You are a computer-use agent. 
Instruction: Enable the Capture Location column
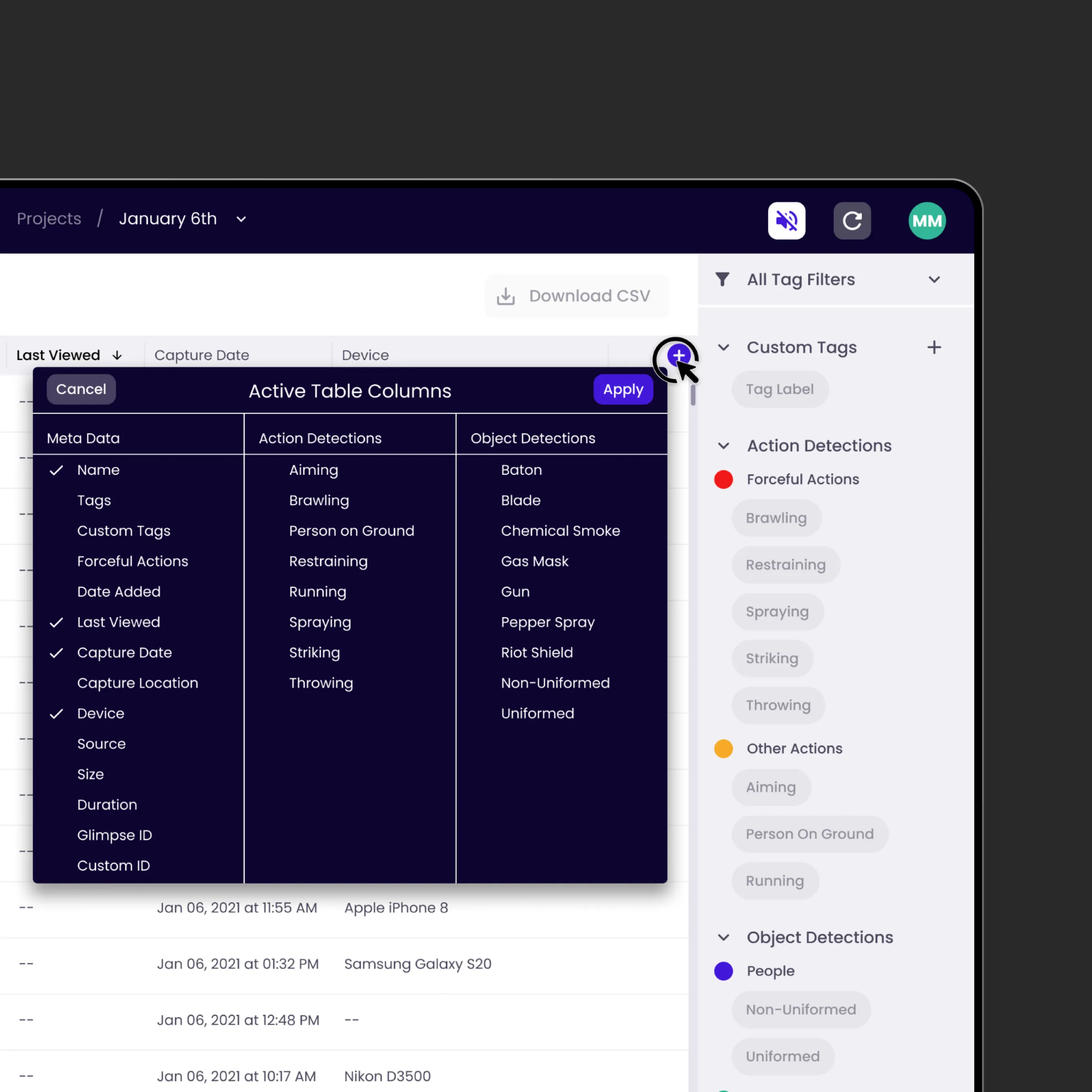[x=138, y=683]
